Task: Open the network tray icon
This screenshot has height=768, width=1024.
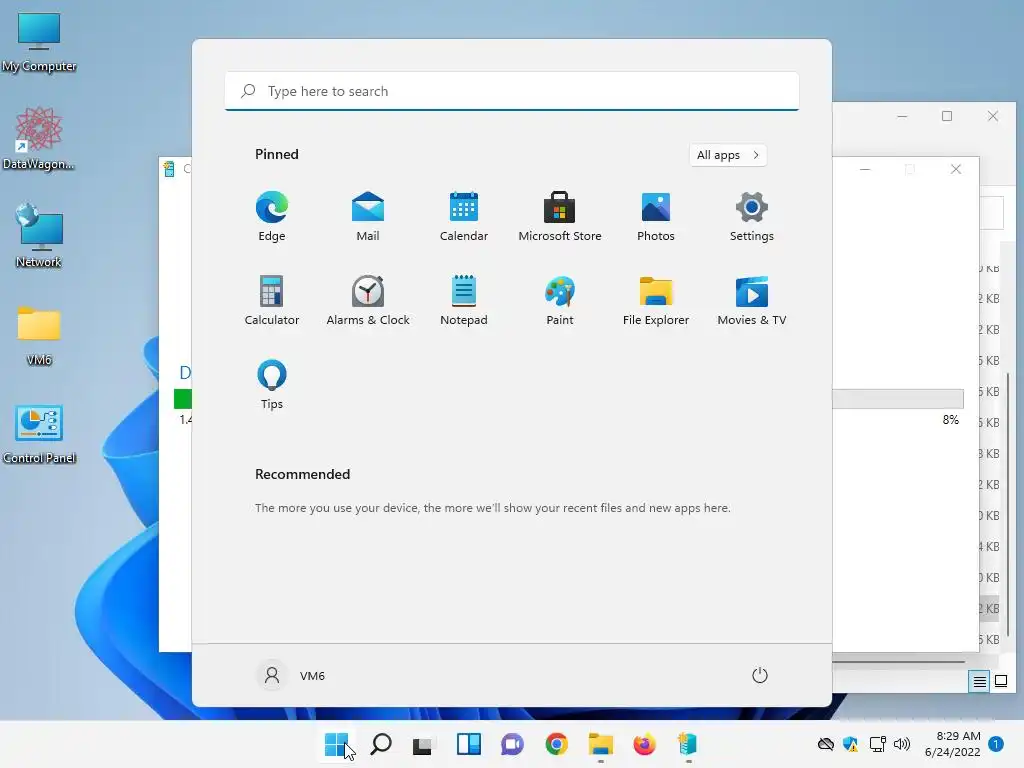Action: pyautogui.click(x=877, y=744)
